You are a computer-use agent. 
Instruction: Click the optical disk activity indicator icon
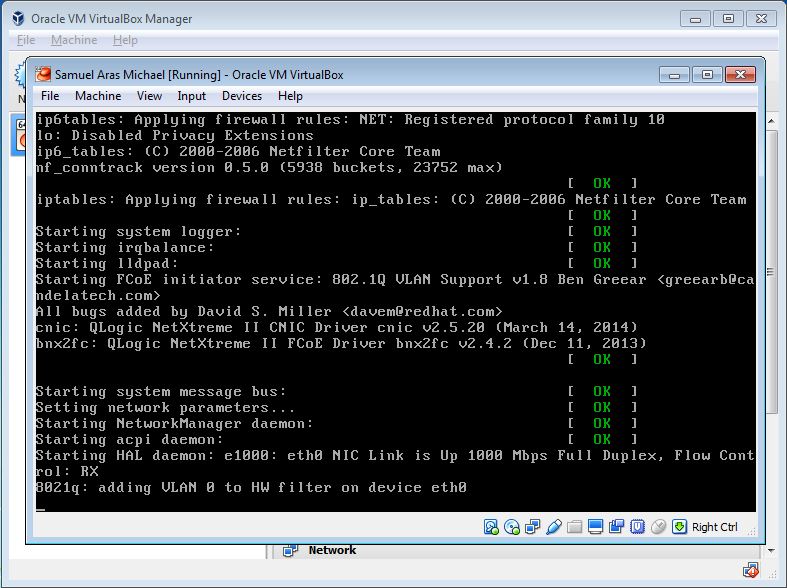[x=511, y=527]
